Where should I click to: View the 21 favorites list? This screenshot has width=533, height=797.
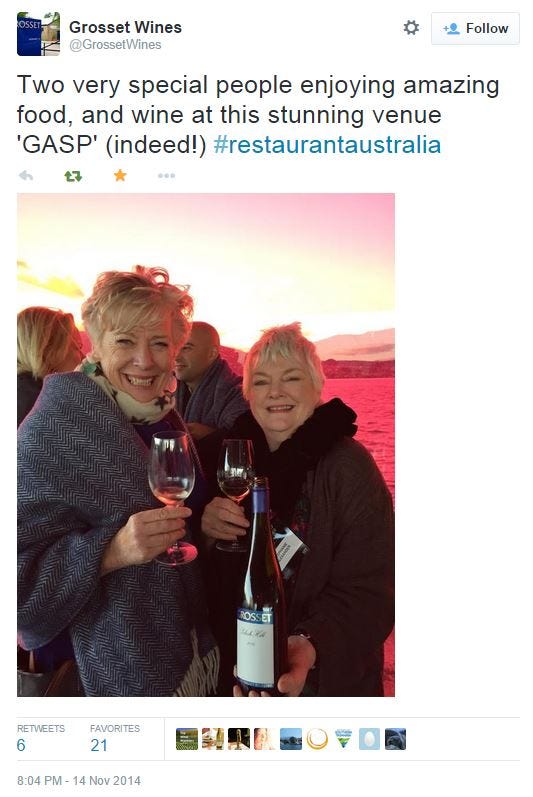tap(115, 739)
